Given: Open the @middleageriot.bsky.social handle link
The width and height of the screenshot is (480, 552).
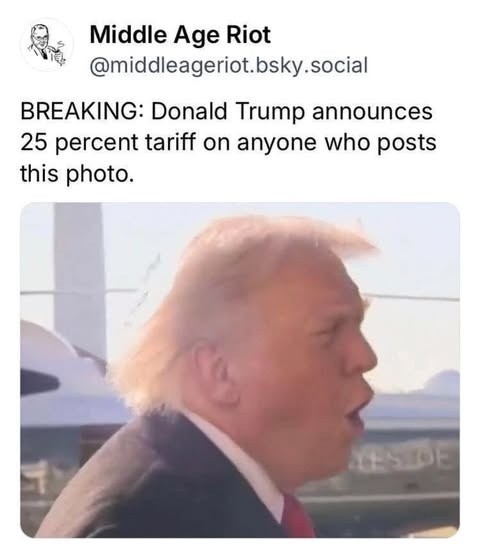Looking at the screenshot, I should [x=229, y=65].
